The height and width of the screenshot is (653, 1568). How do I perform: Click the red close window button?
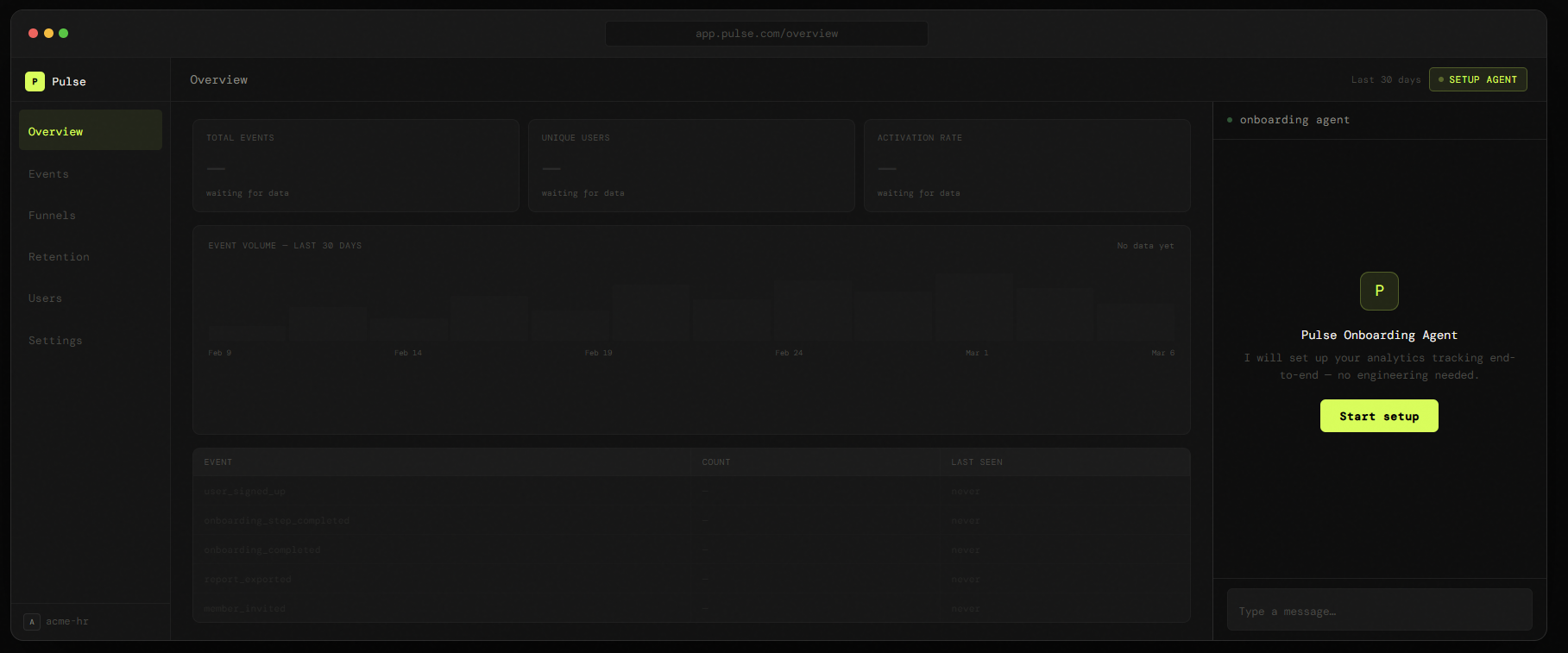pyautogui.click(x=33, y=33)
